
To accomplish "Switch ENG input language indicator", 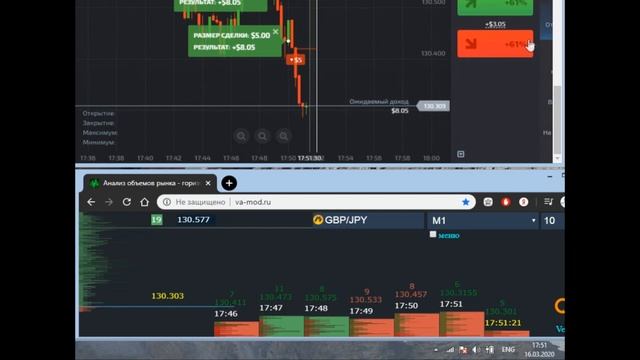I will point(508,350).
